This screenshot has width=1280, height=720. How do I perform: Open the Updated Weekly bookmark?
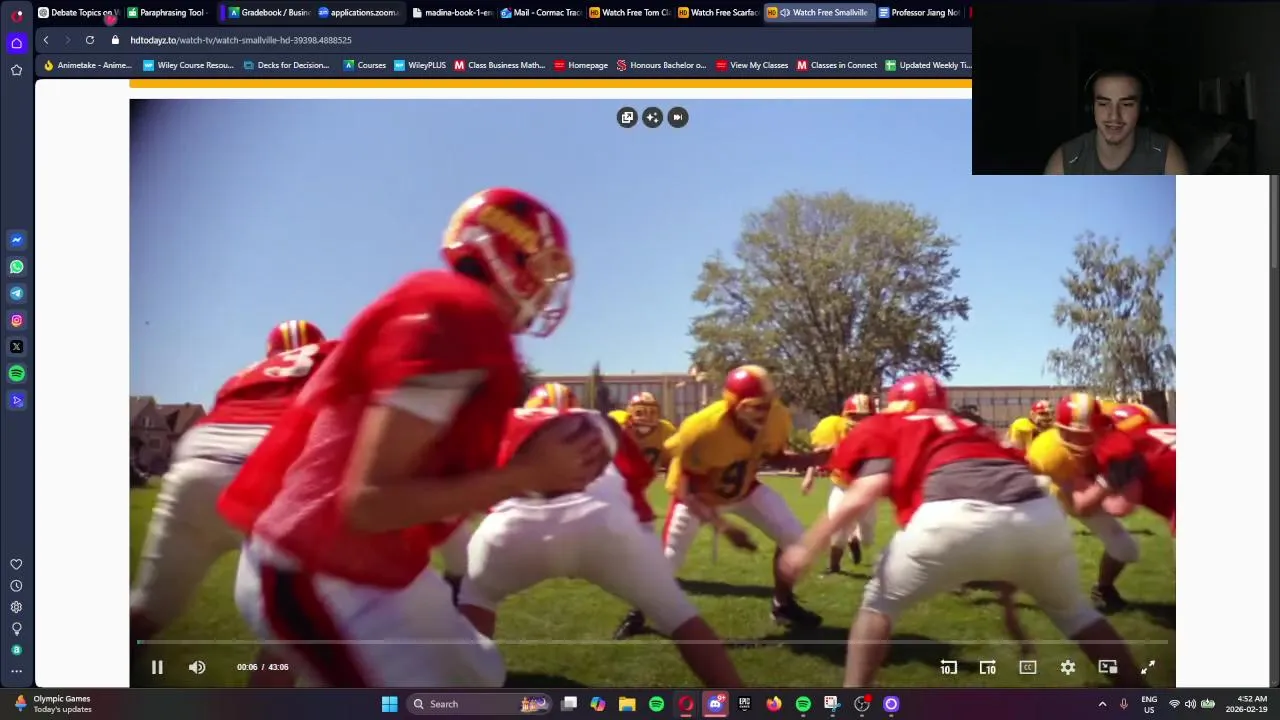pyautogui.click(x=928, y=65)
